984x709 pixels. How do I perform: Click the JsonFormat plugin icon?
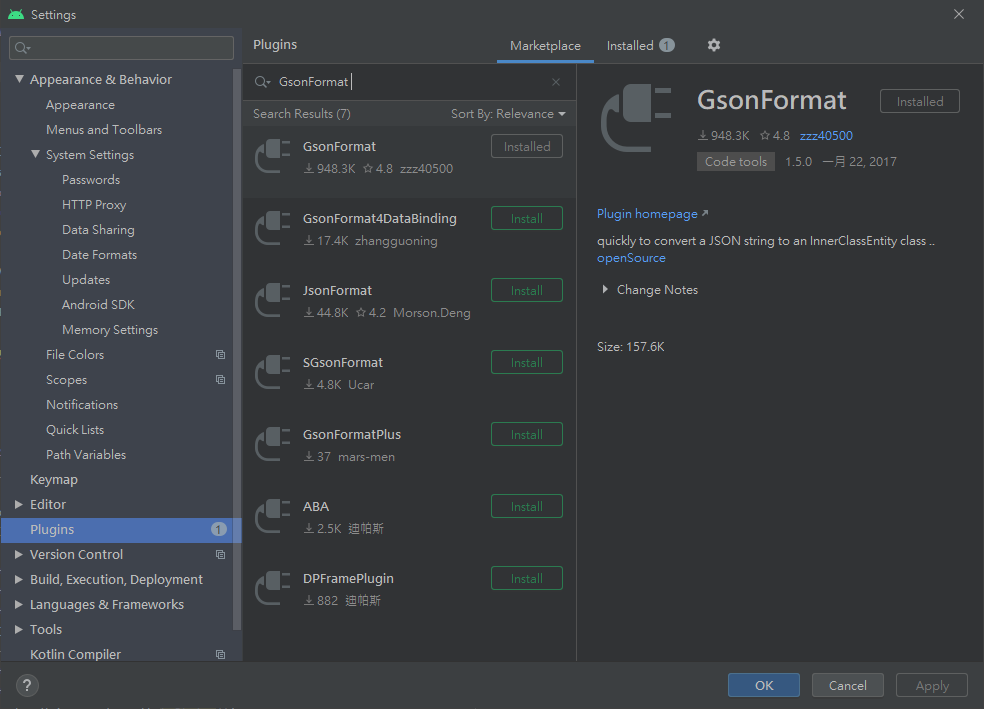(x=272, y=301)
